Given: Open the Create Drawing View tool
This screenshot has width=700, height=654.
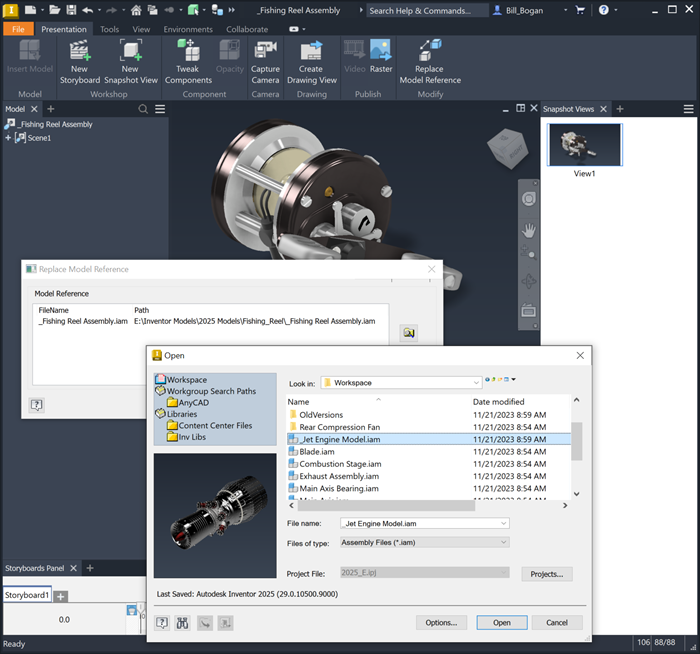Looking at the screenshot, I should (x=311, y=50).
